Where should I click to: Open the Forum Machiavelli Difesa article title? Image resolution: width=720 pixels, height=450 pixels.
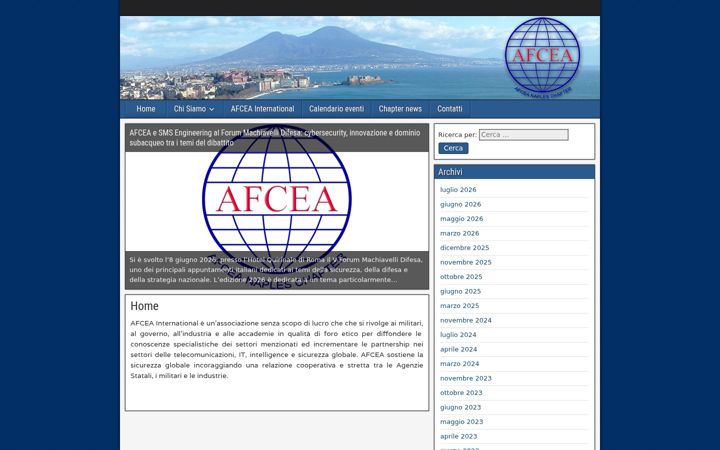click(x=275, y=138)
